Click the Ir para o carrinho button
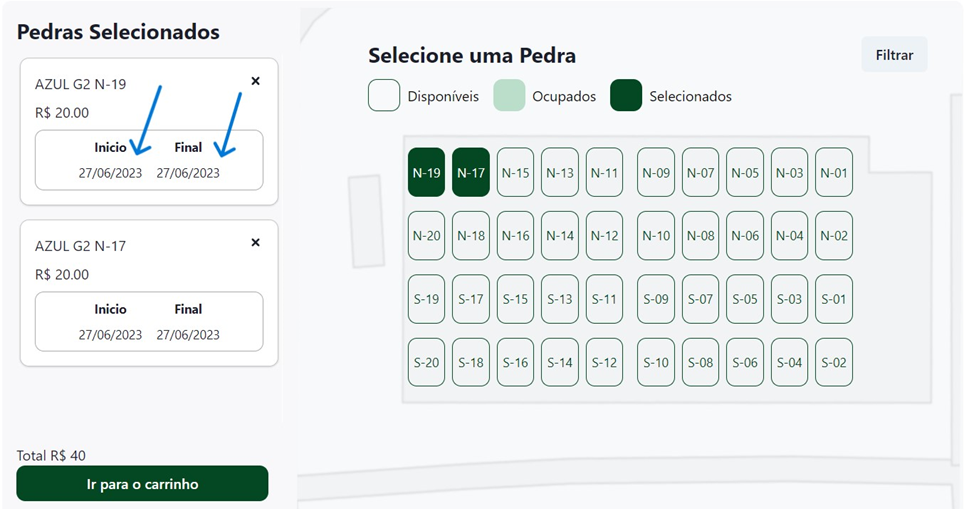Screen dimensions: 964x509 click(142, 484)
